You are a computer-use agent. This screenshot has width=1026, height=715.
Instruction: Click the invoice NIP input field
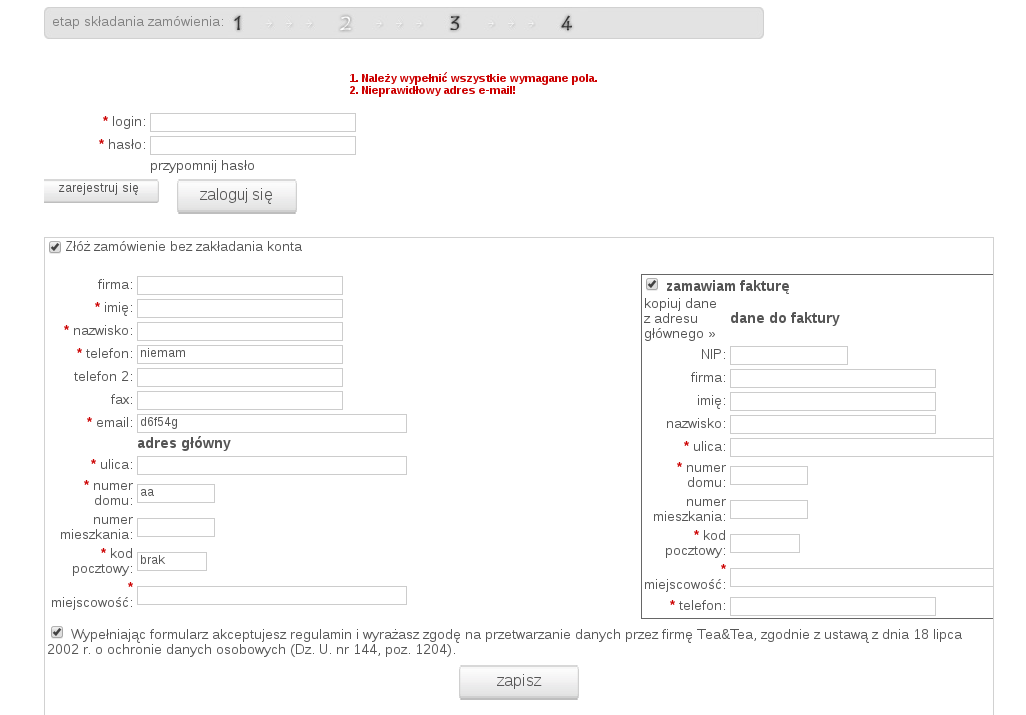[788, 355]
